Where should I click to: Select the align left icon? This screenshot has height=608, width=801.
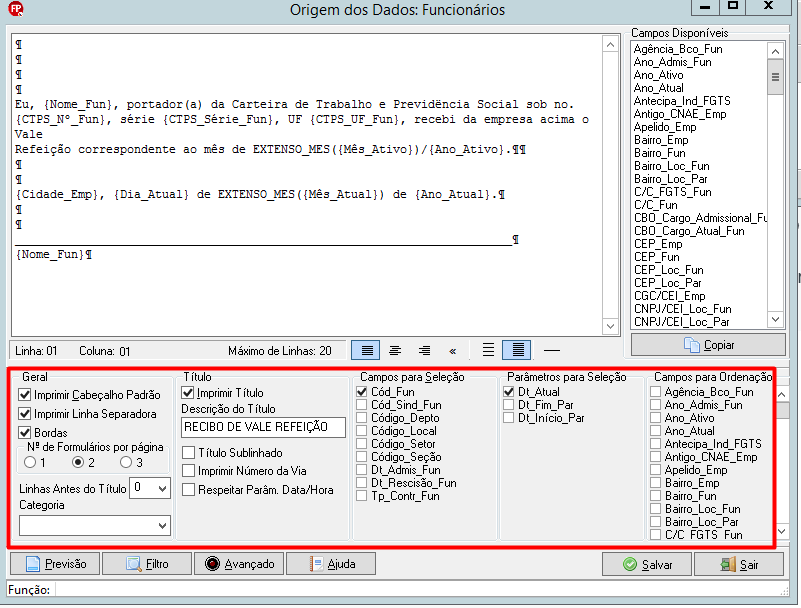point(366,350)
